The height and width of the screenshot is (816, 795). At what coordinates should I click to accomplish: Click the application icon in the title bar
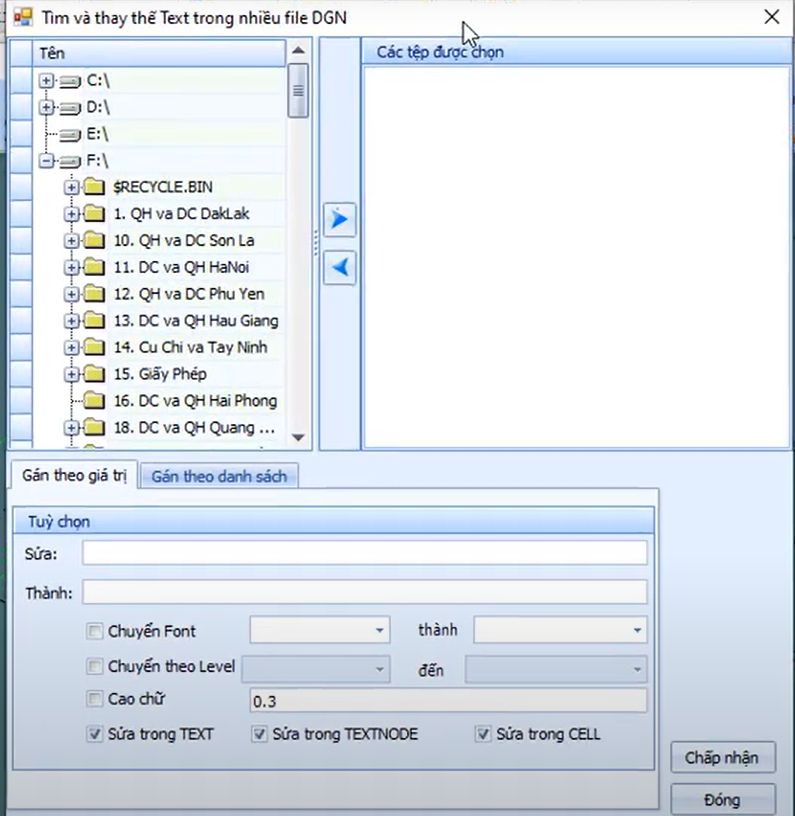tap(23, 18)
